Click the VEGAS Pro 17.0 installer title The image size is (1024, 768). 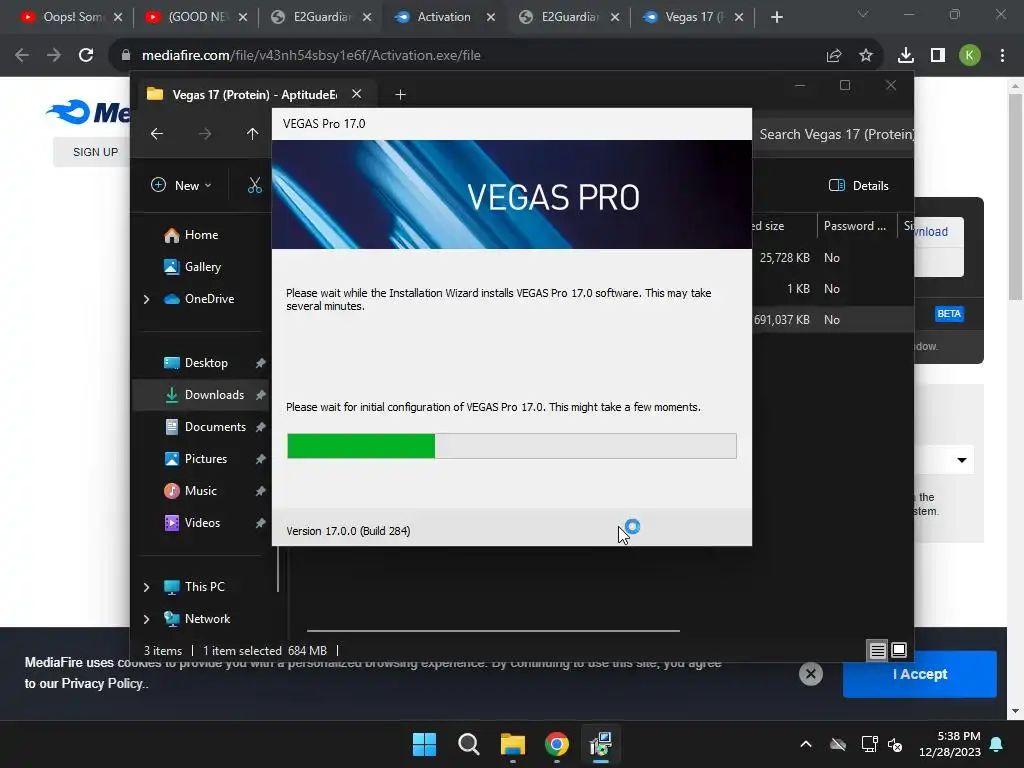(324, 124)
